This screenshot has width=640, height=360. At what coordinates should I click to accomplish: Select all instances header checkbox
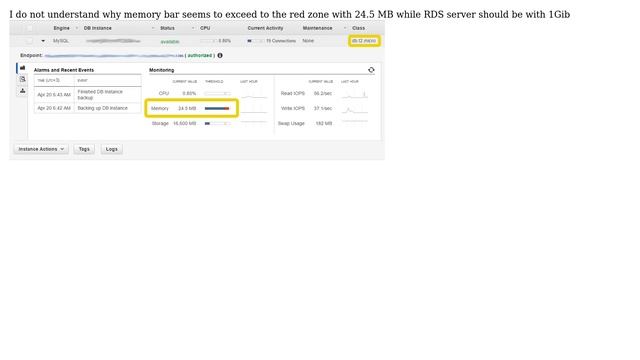point(29,28)
